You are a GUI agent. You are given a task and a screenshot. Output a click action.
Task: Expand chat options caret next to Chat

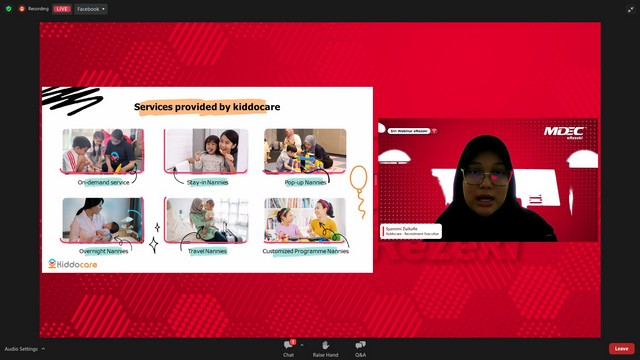[302, 345]
